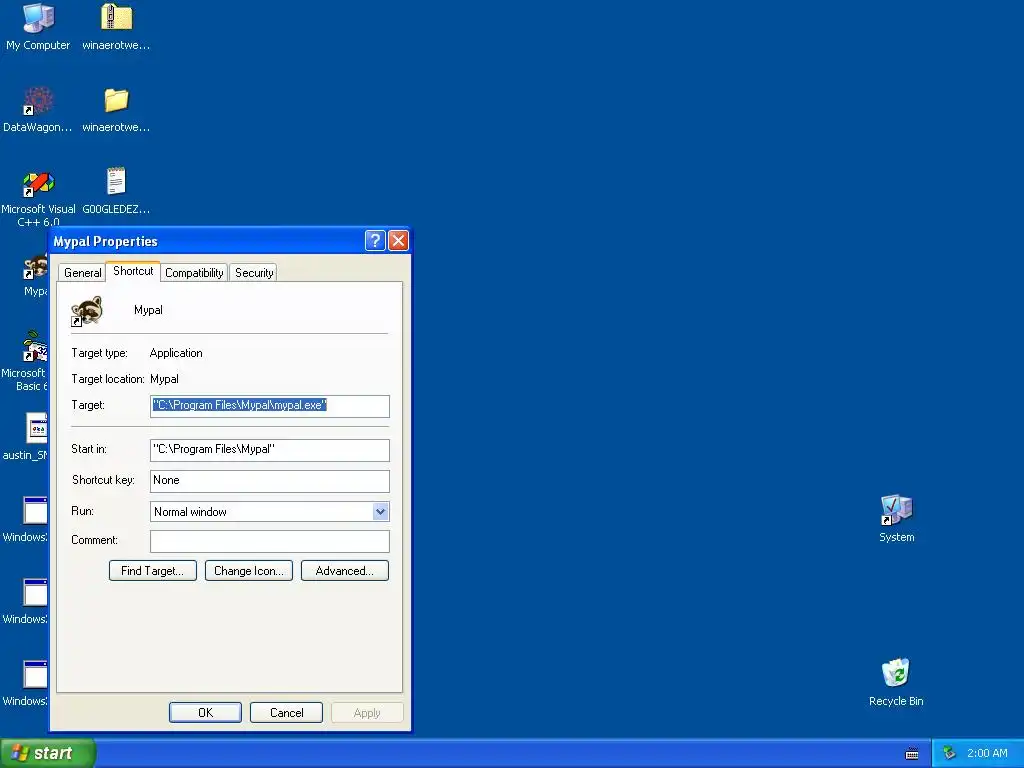Click the Target type value 'Application'

[x=176, y=353]
